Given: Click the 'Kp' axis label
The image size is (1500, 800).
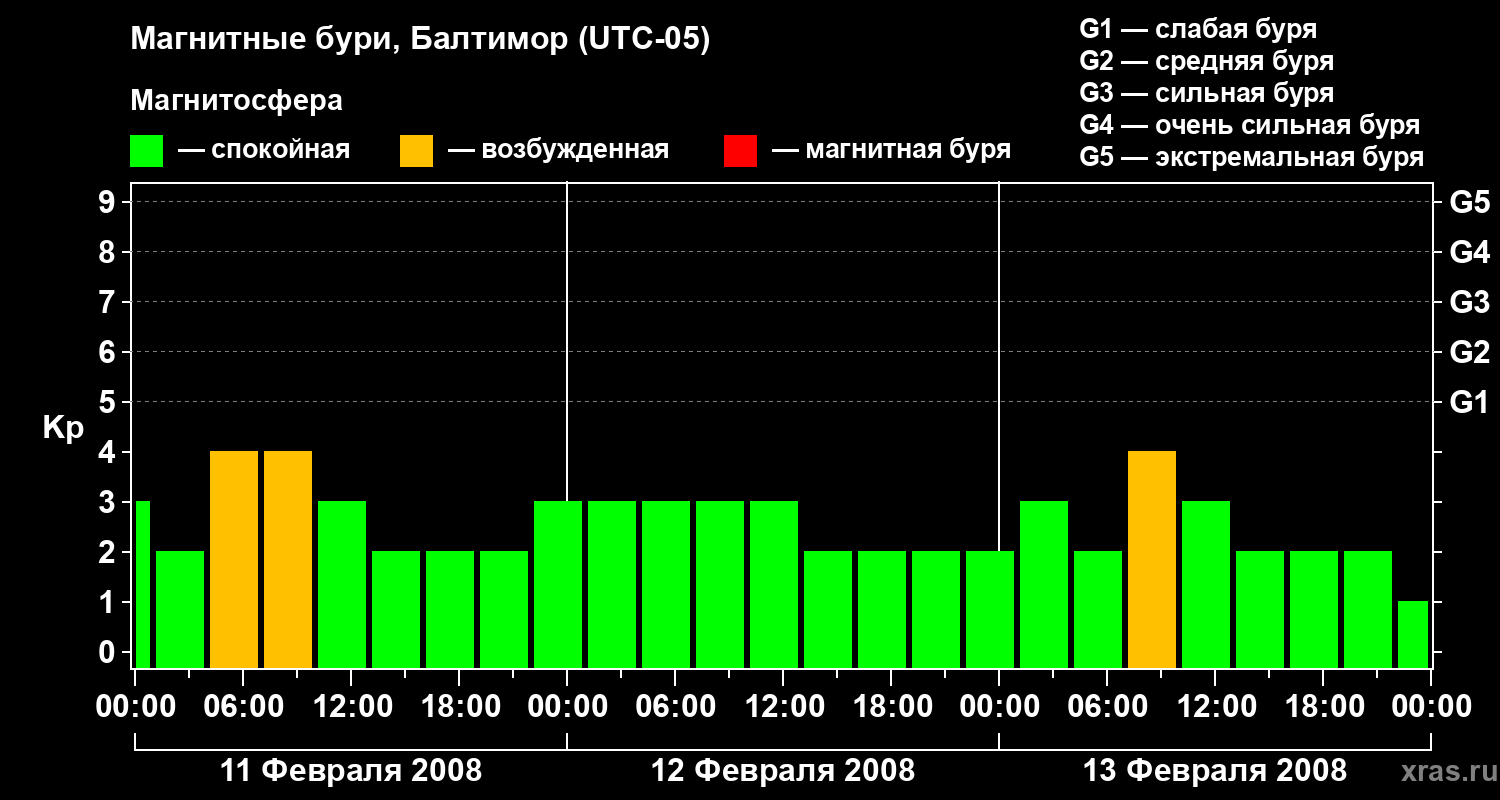Looking at the screenshot, I should click(x=64, y=429).
